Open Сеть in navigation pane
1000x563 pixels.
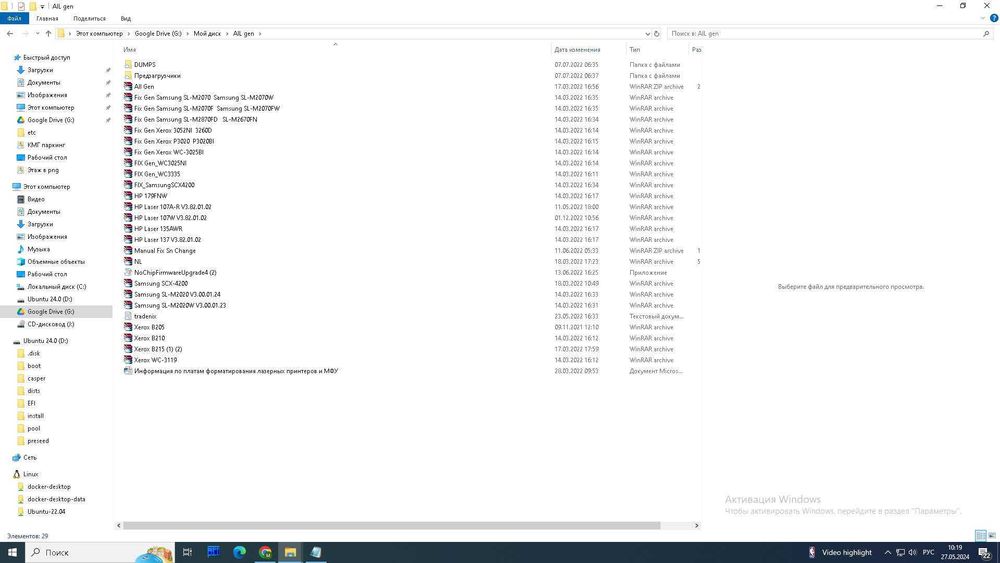click(x=29, y=458)
